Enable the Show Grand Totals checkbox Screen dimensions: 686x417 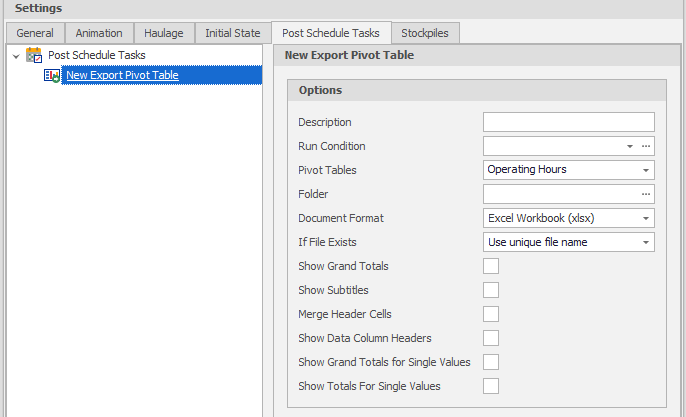point(491,266)
